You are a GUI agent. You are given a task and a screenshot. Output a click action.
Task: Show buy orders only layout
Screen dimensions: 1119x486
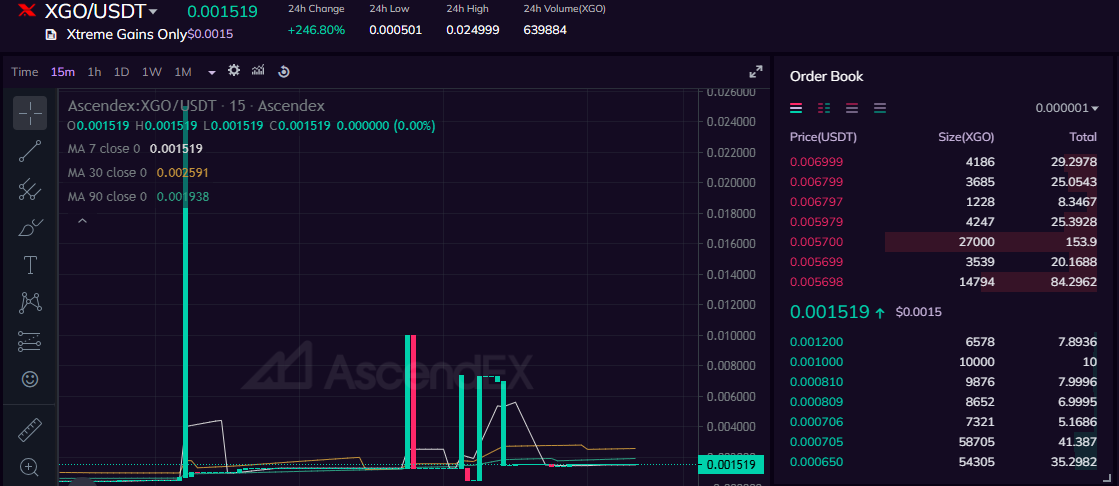[x=880, y=108]
